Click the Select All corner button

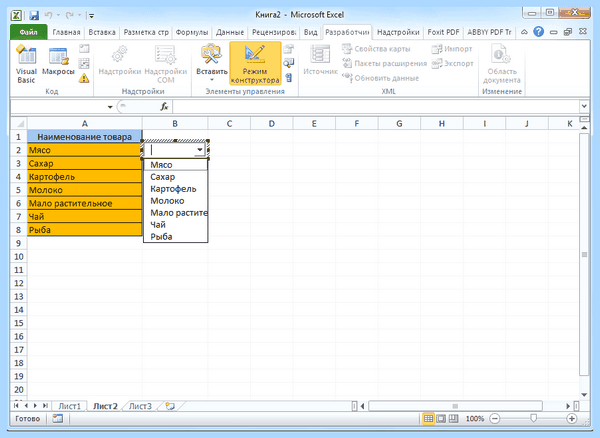pyautogui.click(x=19, y=124)
